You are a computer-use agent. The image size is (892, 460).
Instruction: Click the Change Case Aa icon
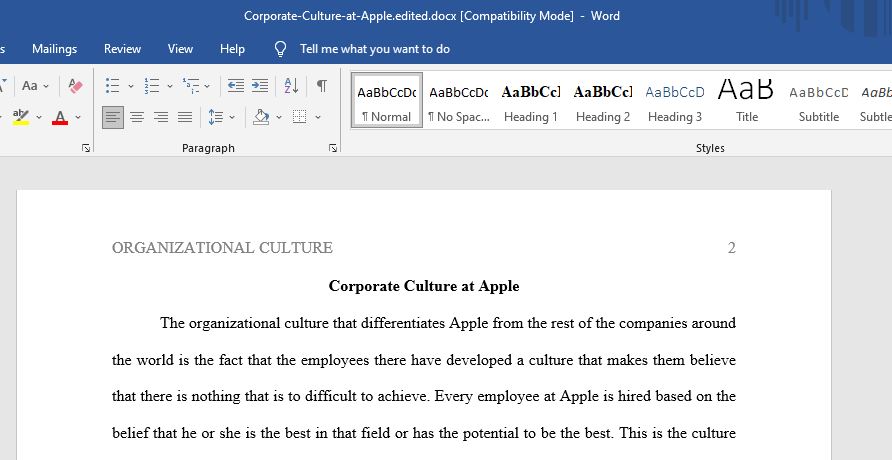[x=30, y=86]
